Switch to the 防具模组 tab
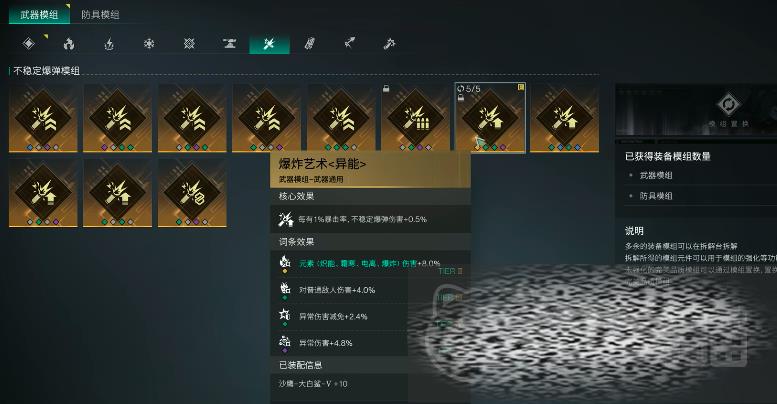Viewport: 777px width, 404px height. click(x=100, y=14)
